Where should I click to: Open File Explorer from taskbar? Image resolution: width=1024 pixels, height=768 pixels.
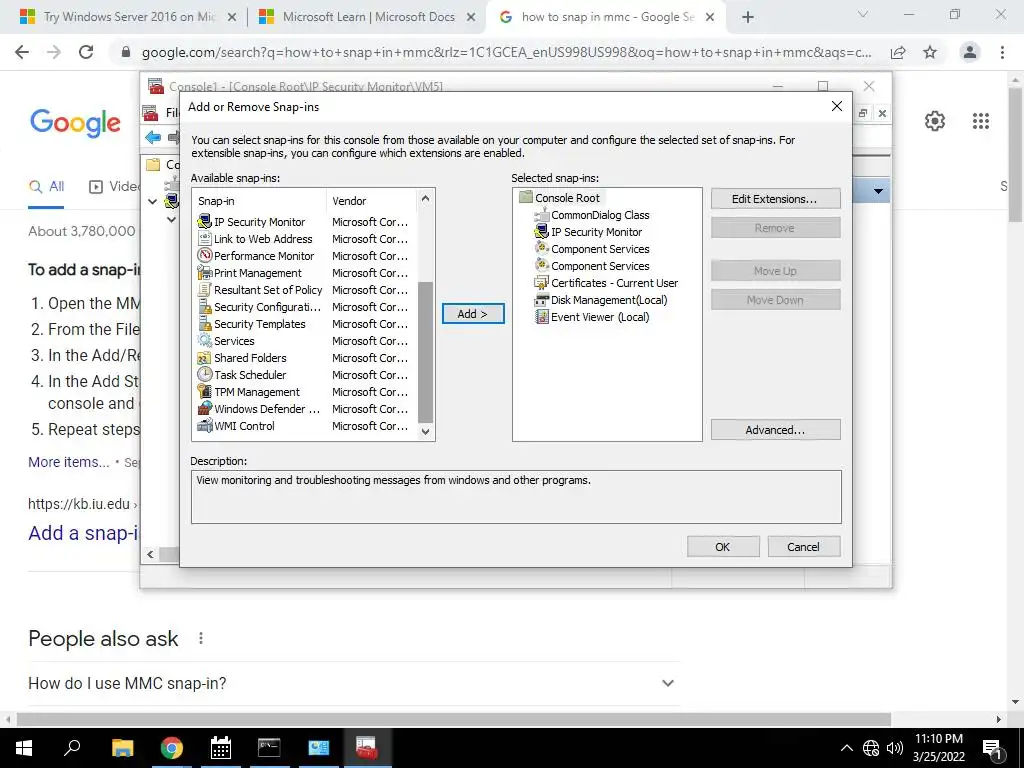(x=122, y=748)
